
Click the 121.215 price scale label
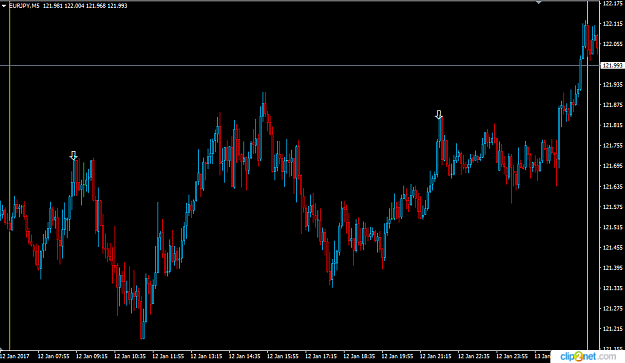pos(613,329)
